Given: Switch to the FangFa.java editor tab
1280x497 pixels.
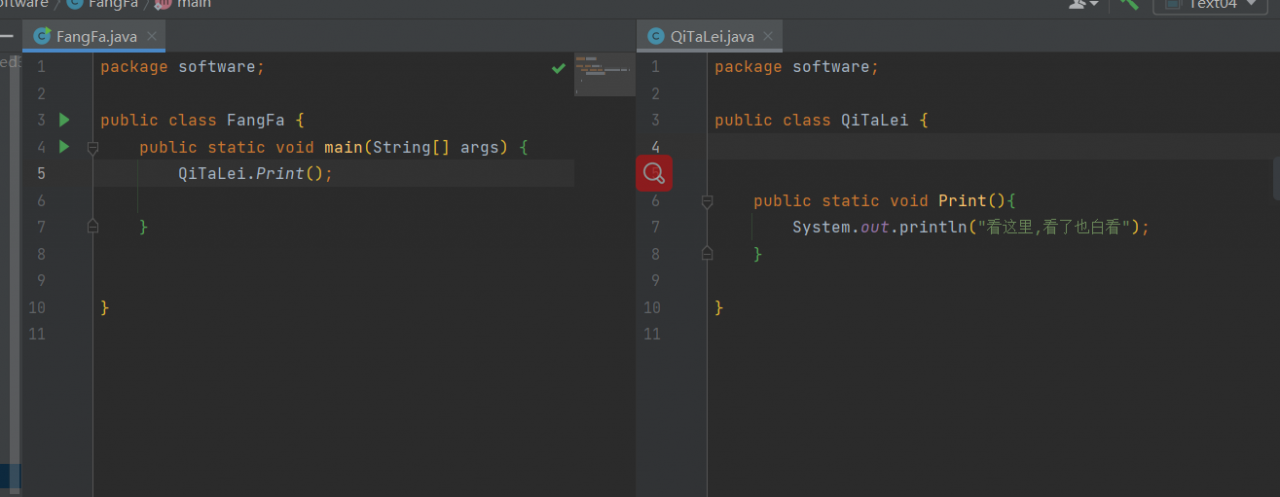Looking at the screenshot, I should (95, 36).
